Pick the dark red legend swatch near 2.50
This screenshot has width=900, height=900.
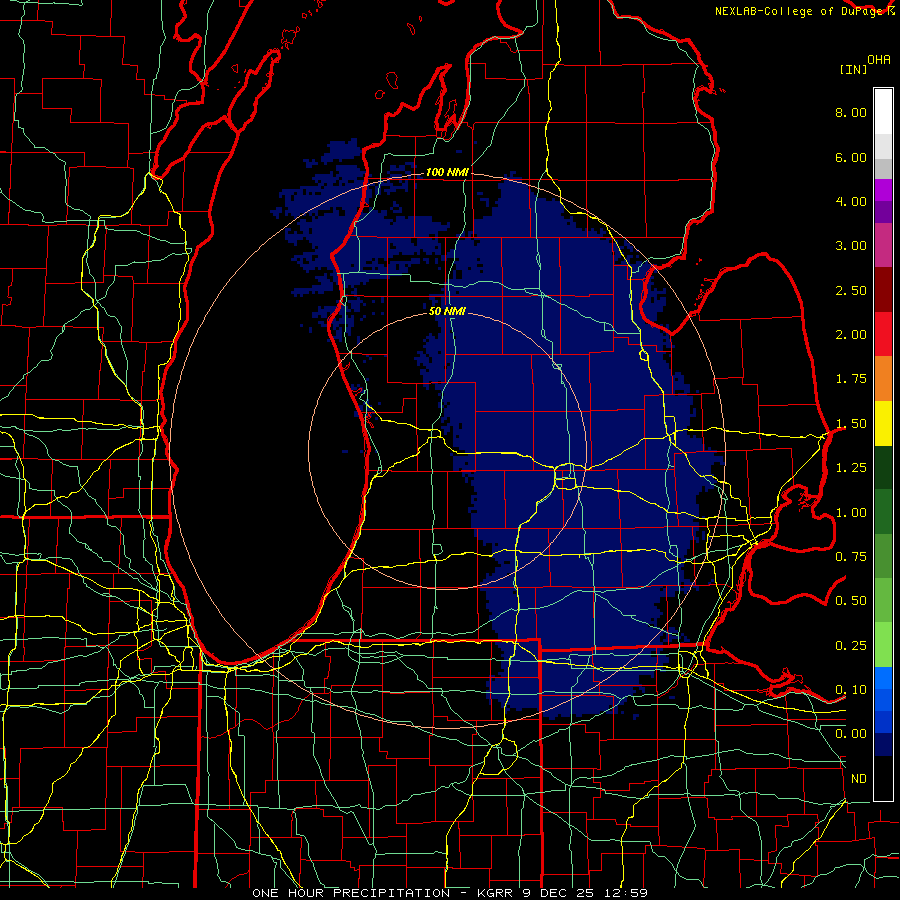pos(883,290)
